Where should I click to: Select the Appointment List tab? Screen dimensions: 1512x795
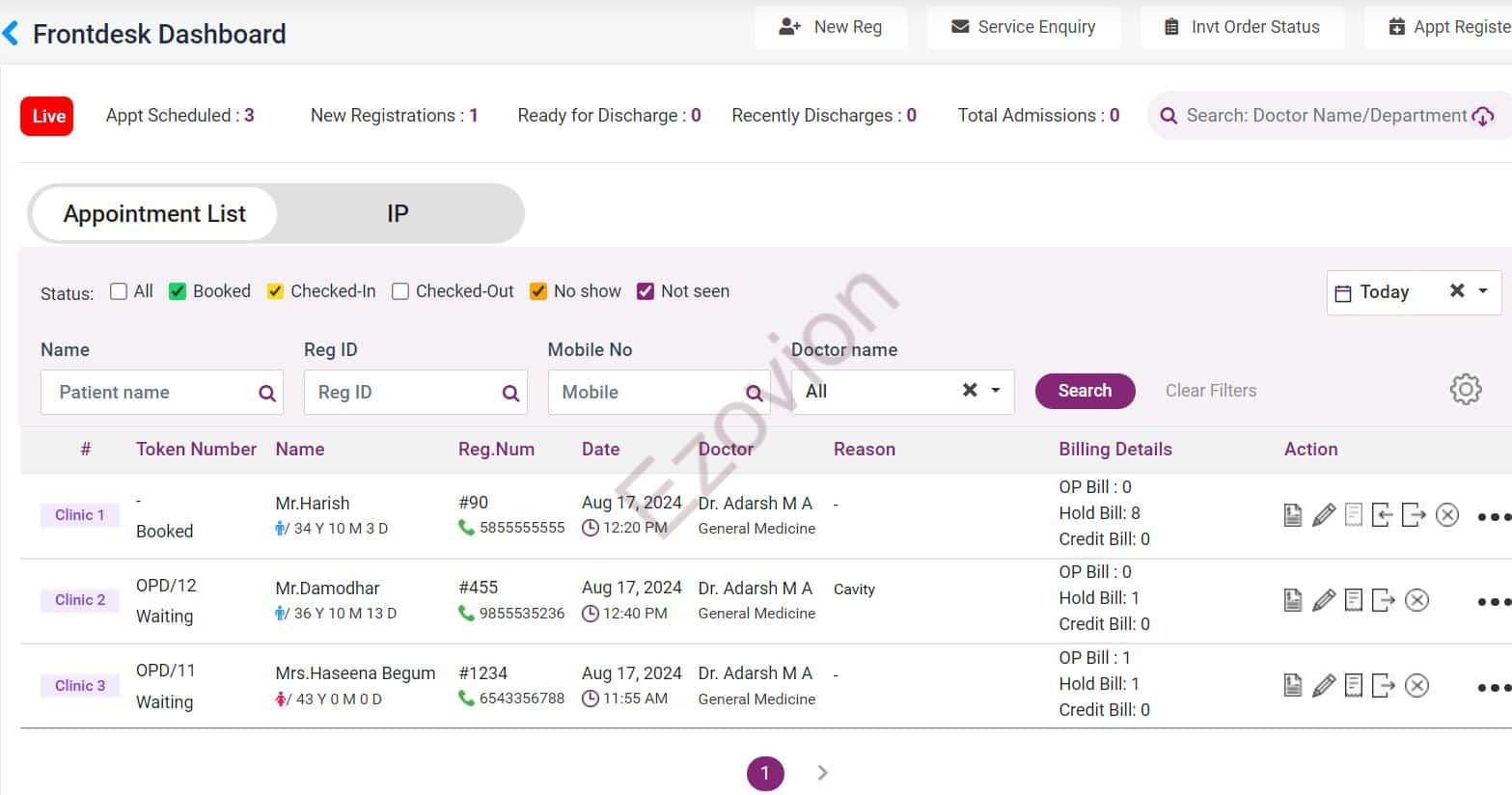[154, 214]
